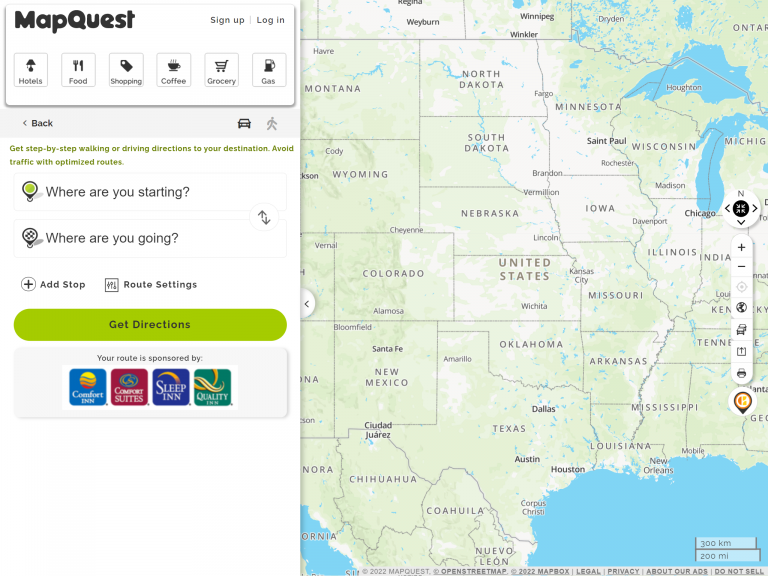Viewport: 768px width, 576px height.
Task: Click the Cheyenne label on map
Action: (x=407, y=230)
